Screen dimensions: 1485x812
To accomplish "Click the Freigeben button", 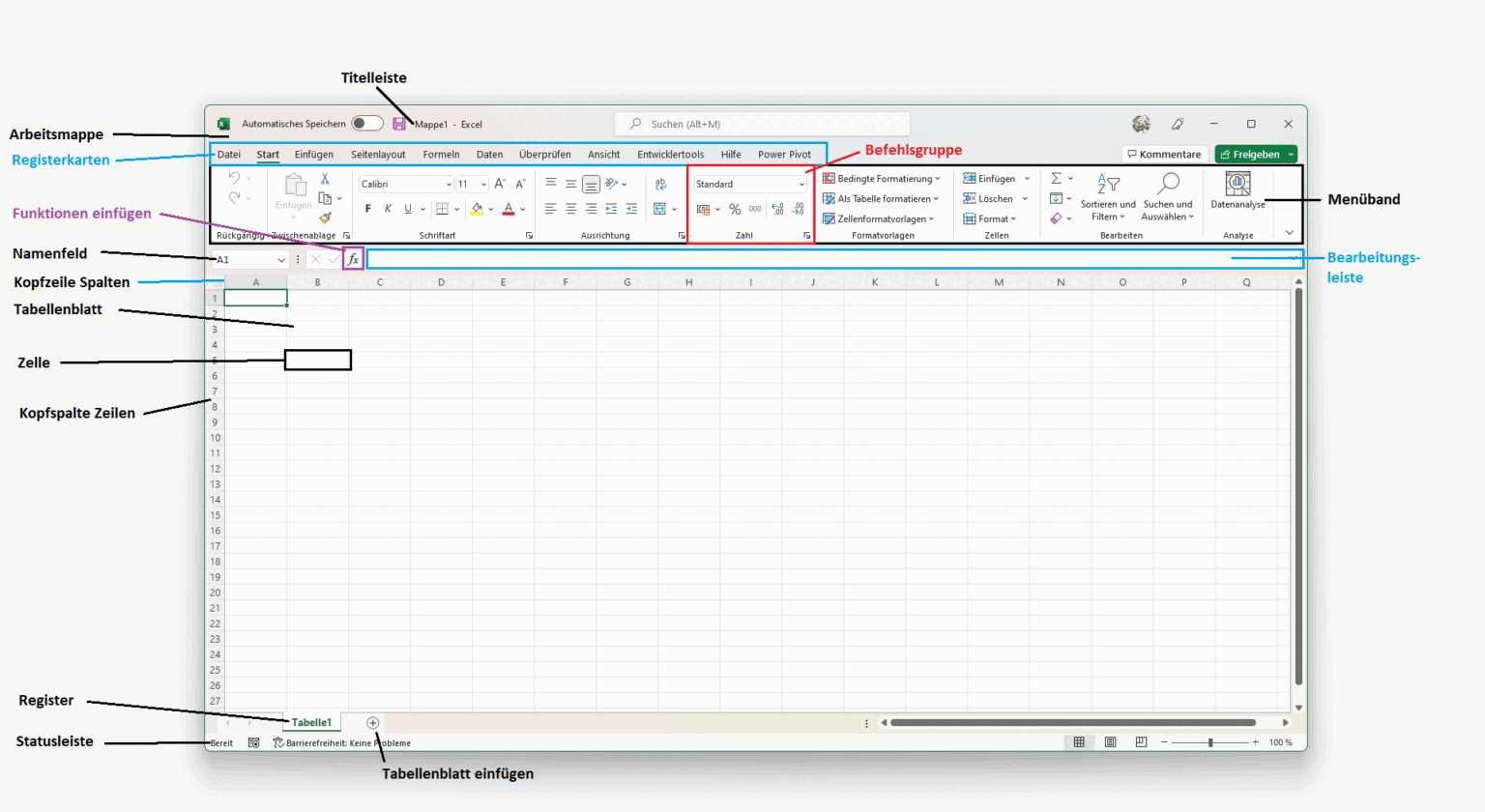I will tap(1254, 154).
